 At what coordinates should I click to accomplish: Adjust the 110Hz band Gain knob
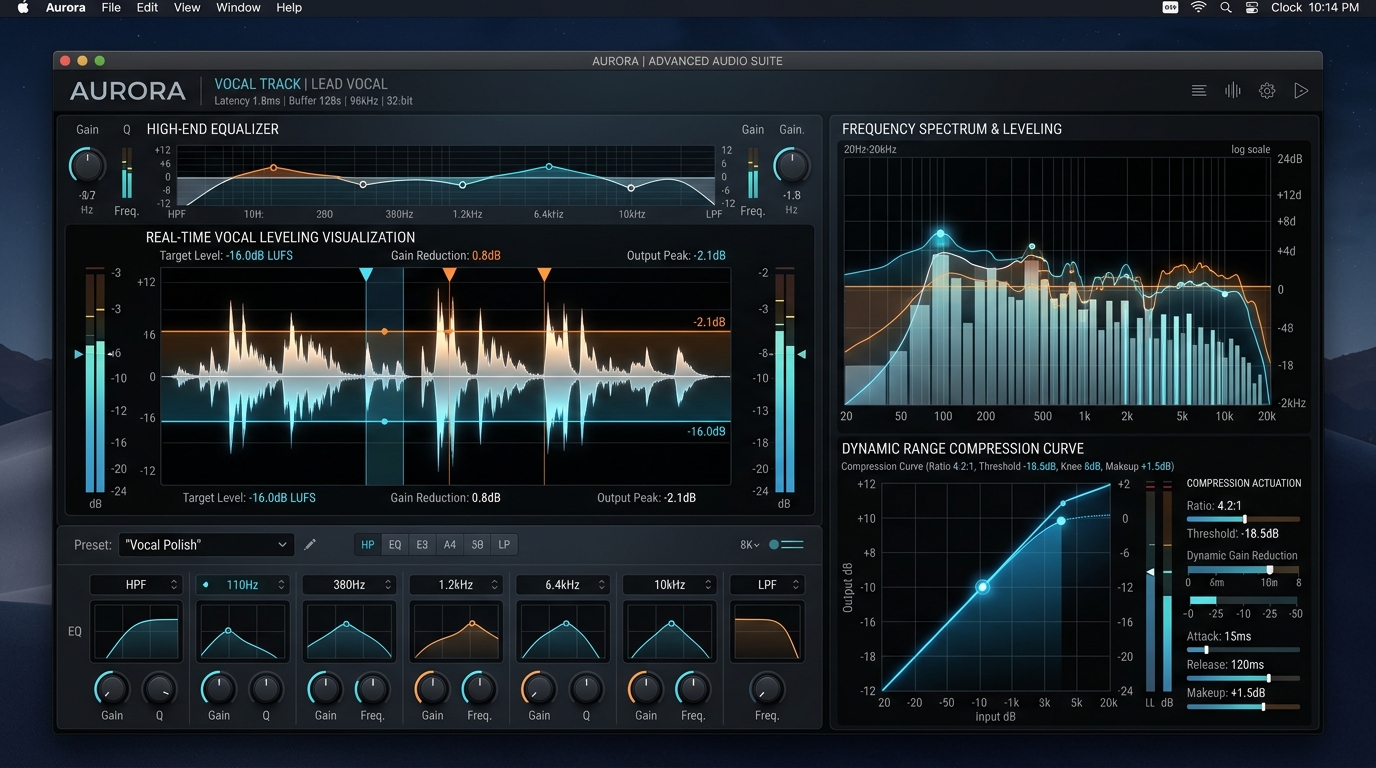coord(219,688)
